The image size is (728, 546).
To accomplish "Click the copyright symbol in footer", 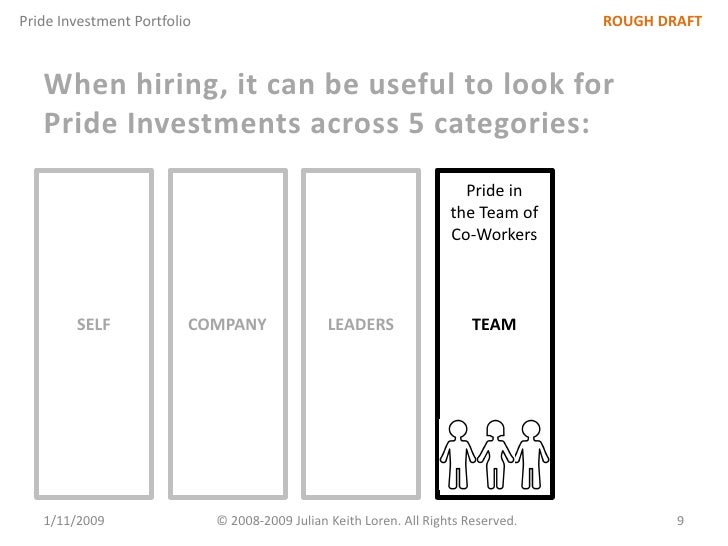I will (222, 521).
